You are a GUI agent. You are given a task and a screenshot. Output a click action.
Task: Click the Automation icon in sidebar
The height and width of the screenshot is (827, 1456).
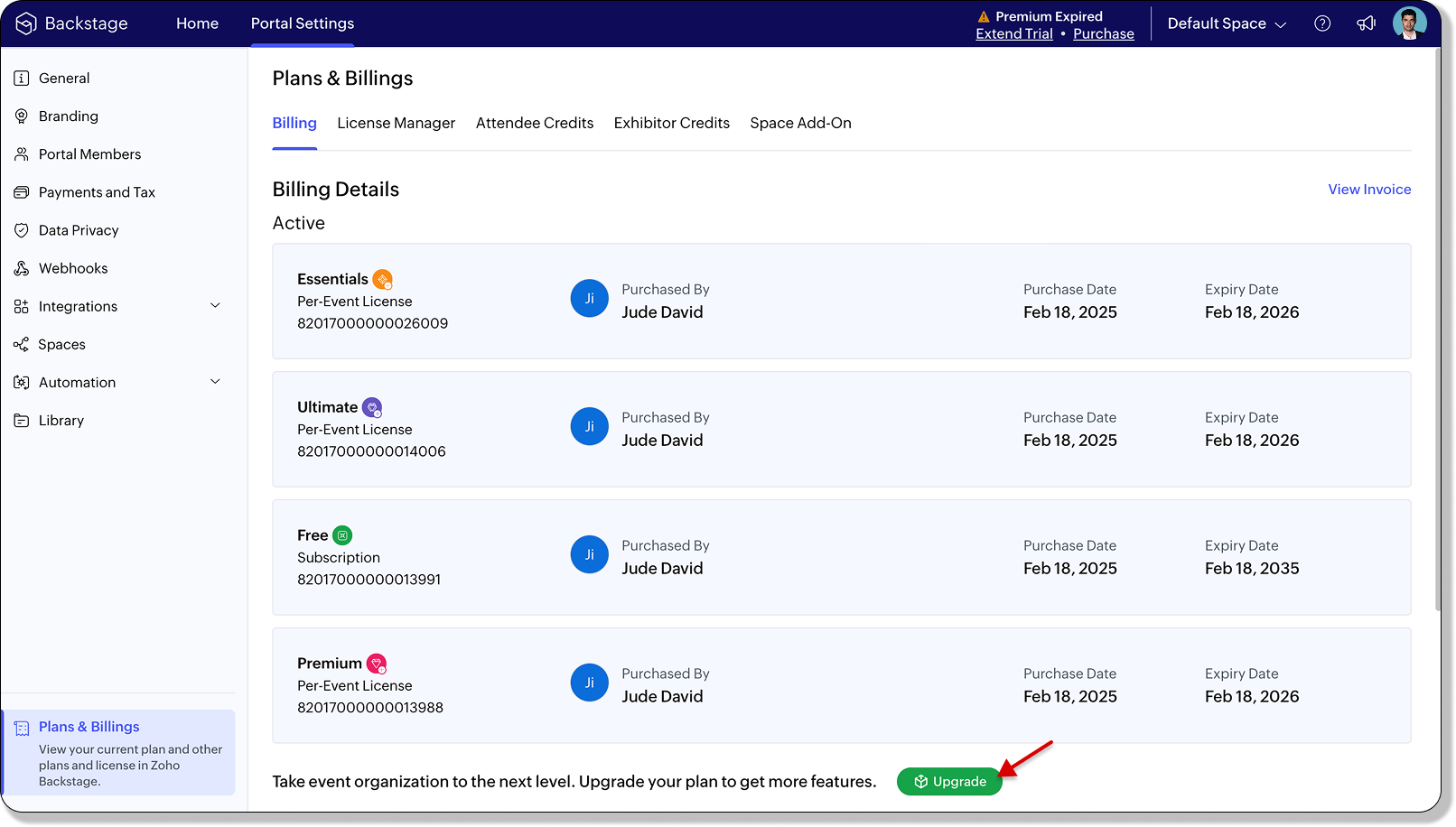pos(22,383)
